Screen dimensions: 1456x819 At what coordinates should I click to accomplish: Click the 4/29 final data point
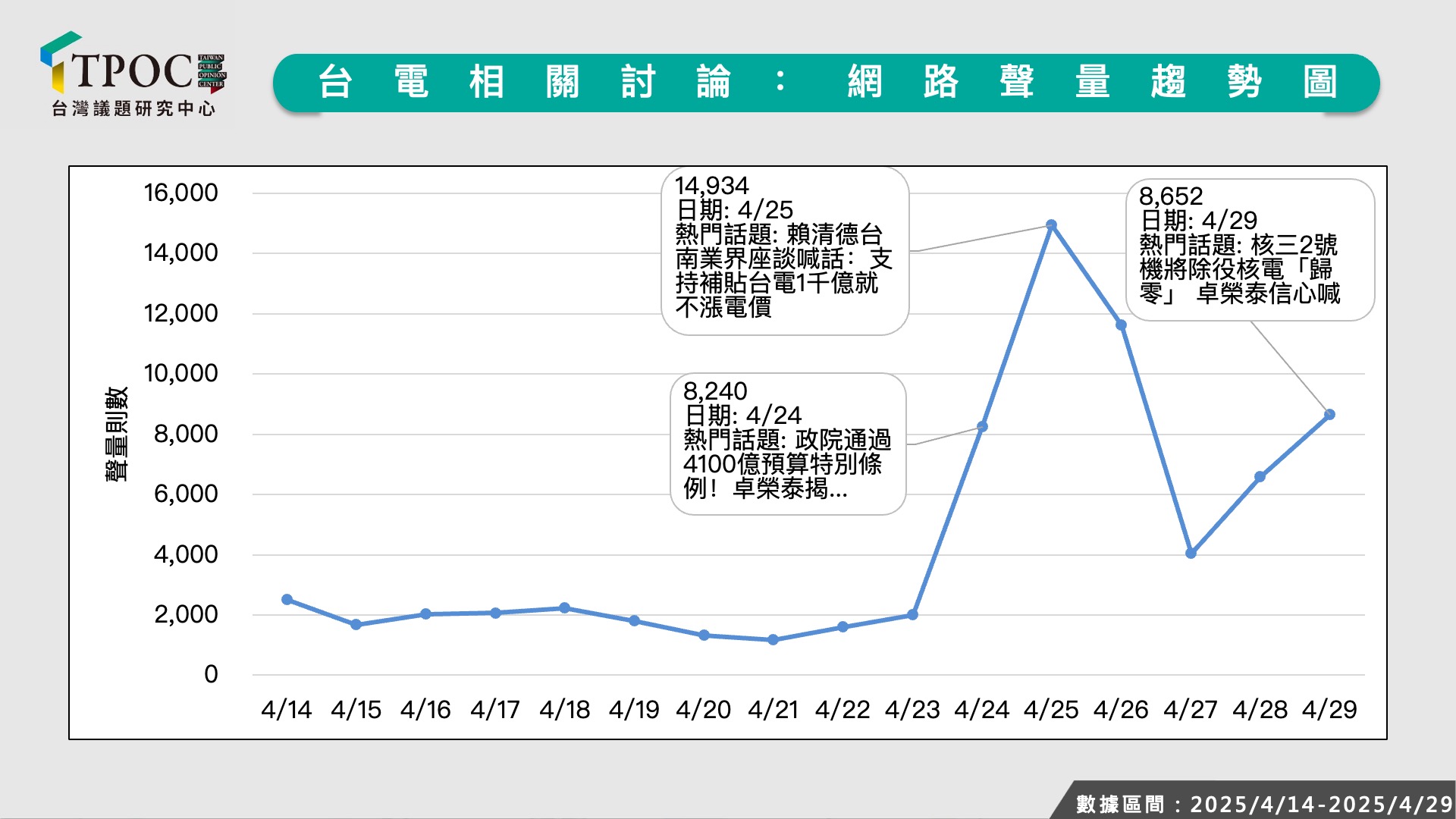point(1329,415)
